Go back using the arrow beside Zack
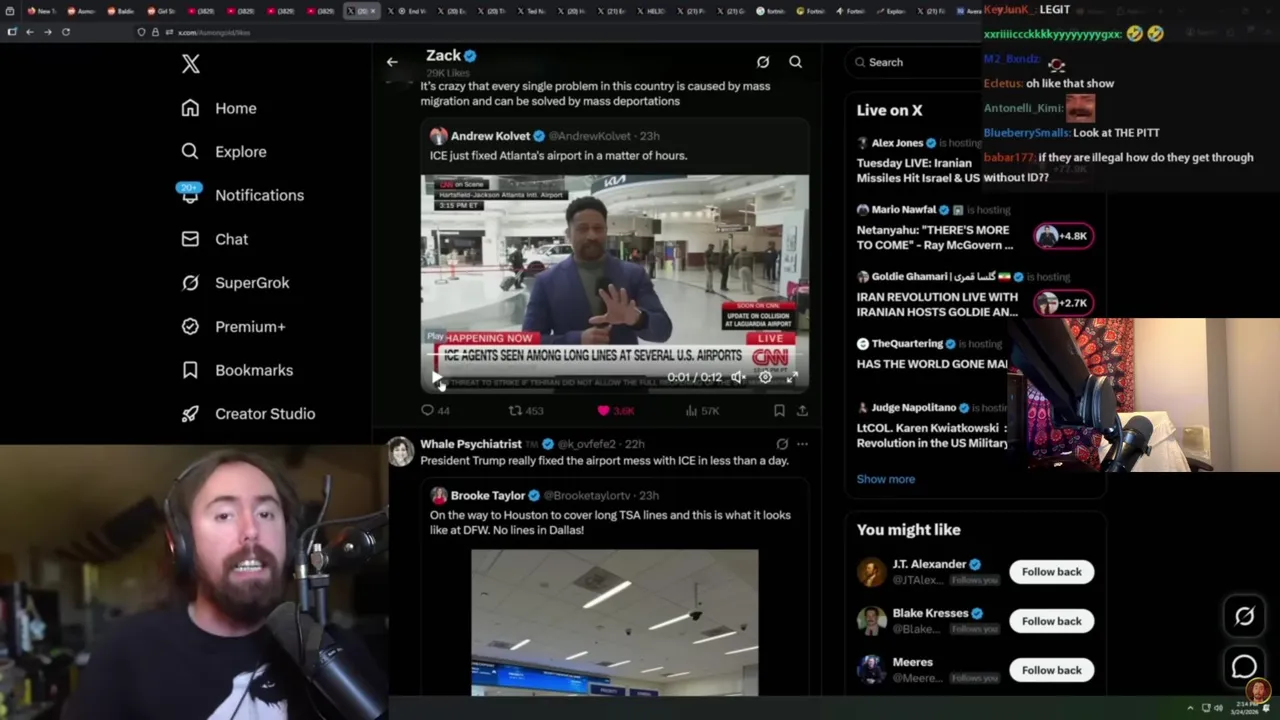Screen dimensions: 1280x720 392,62
